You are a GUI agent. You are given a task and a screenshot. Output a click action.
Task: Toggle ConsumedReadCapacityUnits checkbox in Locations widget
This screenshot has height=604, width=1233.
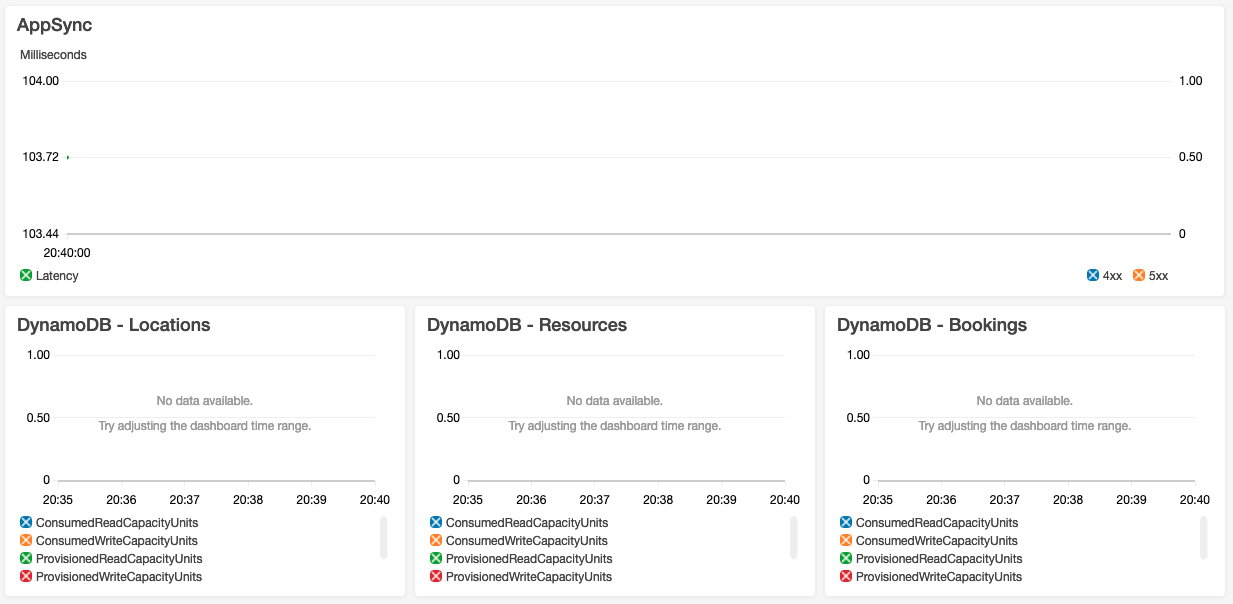(x=26, y=522)
